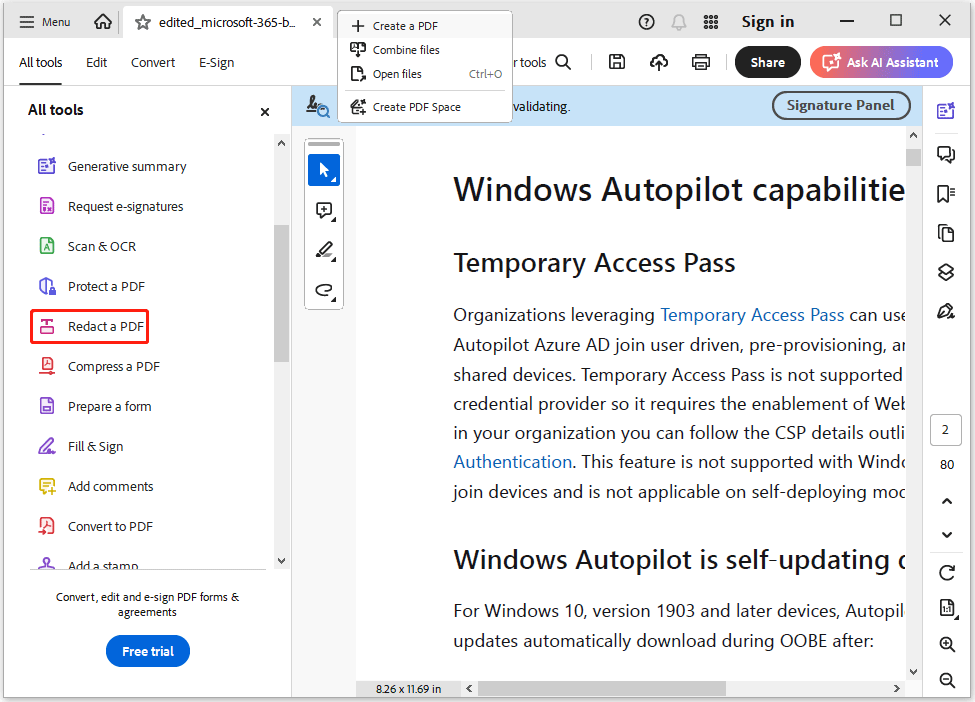This screenshot has height=702, width=975.
Task: Select the Highlighter tool
Action: tap(324, 250)
